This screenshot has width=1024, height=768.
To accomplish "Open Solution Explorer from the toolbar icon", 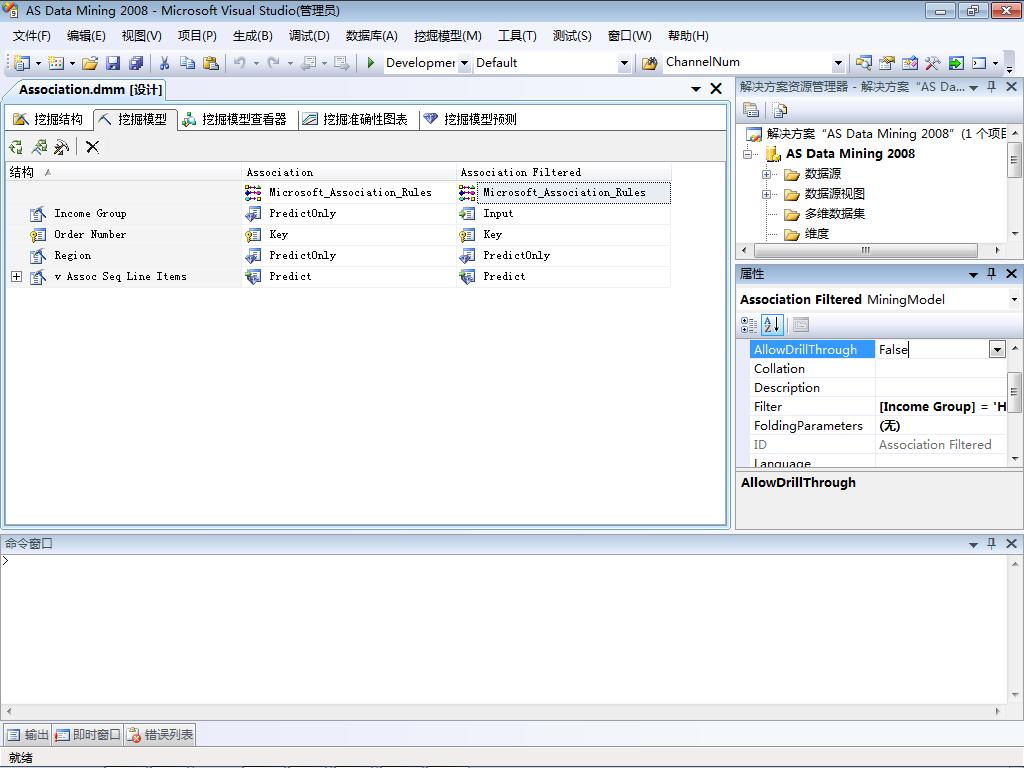I will pos(863,63).
